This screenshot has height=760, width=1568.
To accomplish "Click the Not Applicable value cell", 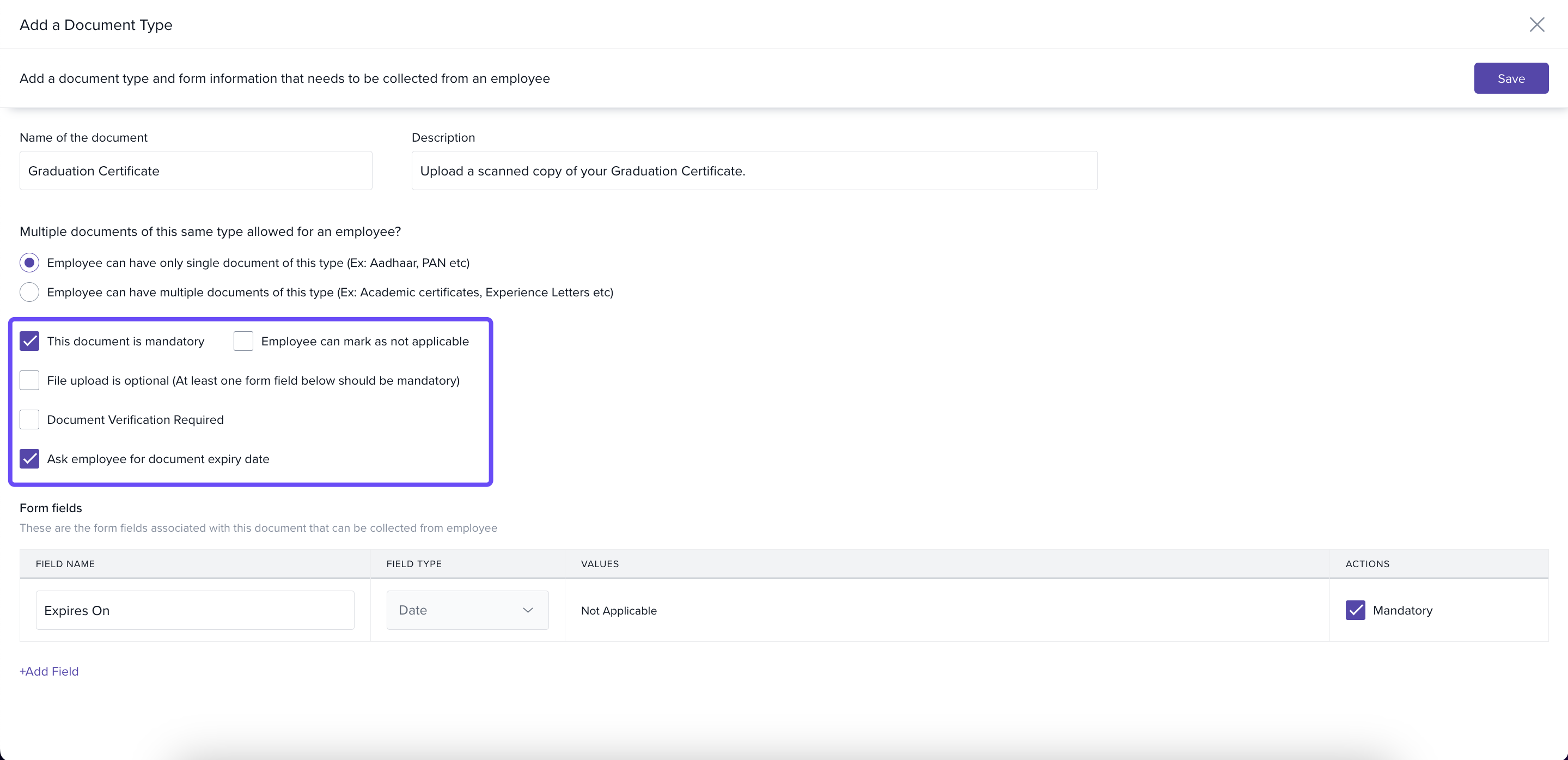I will pyautogui.click(x=619, y=611).
